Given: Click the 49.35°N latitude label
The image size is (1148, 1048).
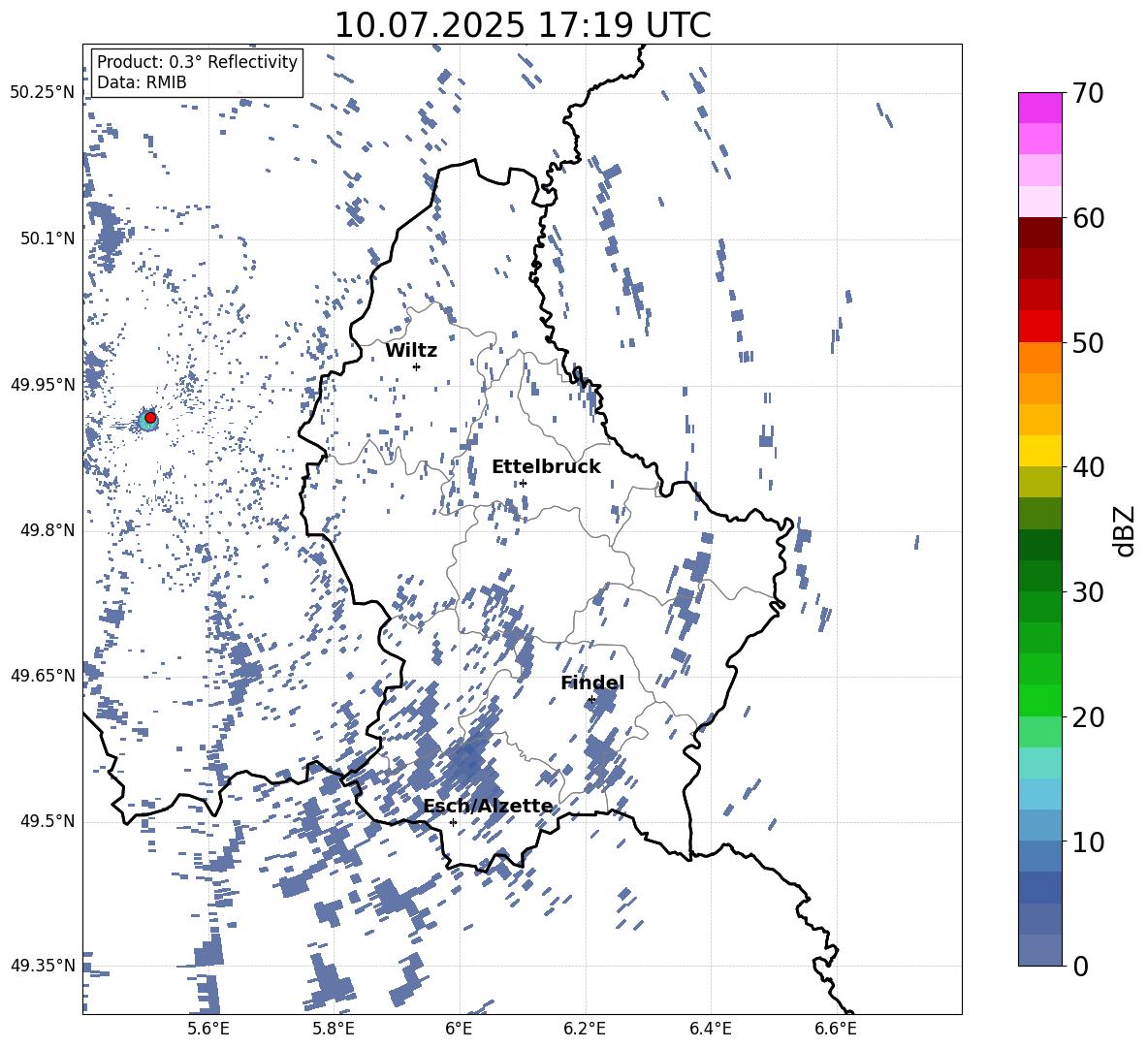Looking at the screenshot, I should (x=43, y=966).
